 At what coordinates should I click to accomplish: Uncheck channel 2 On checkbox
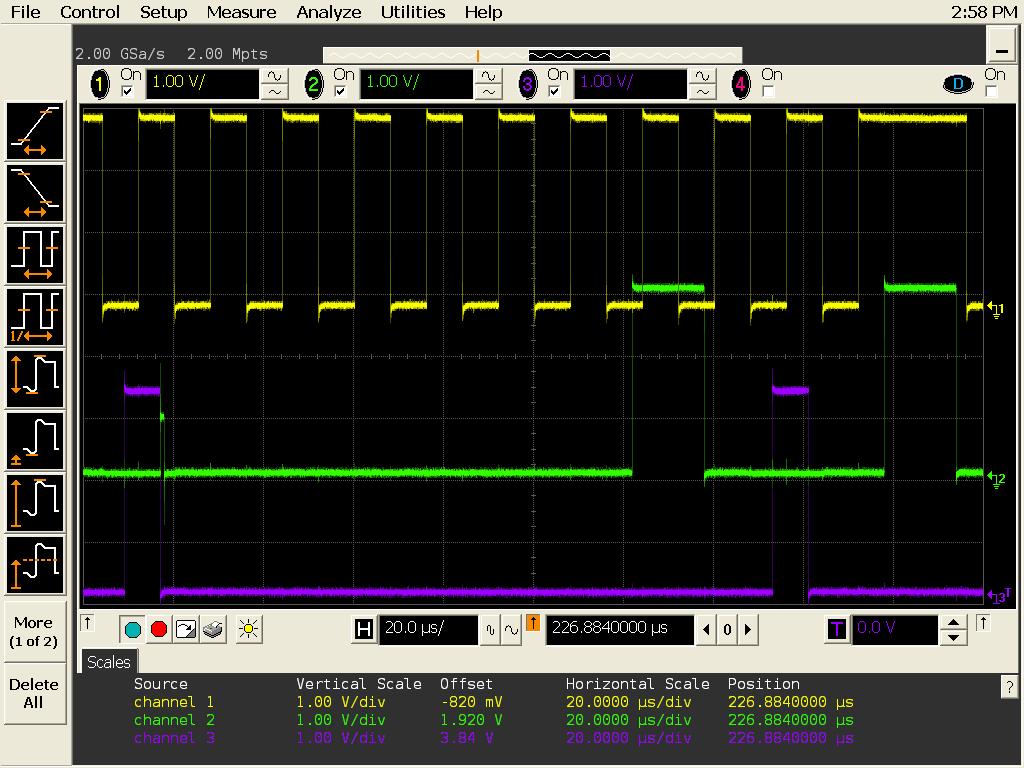pyautogui.click(x=340, y=91)
